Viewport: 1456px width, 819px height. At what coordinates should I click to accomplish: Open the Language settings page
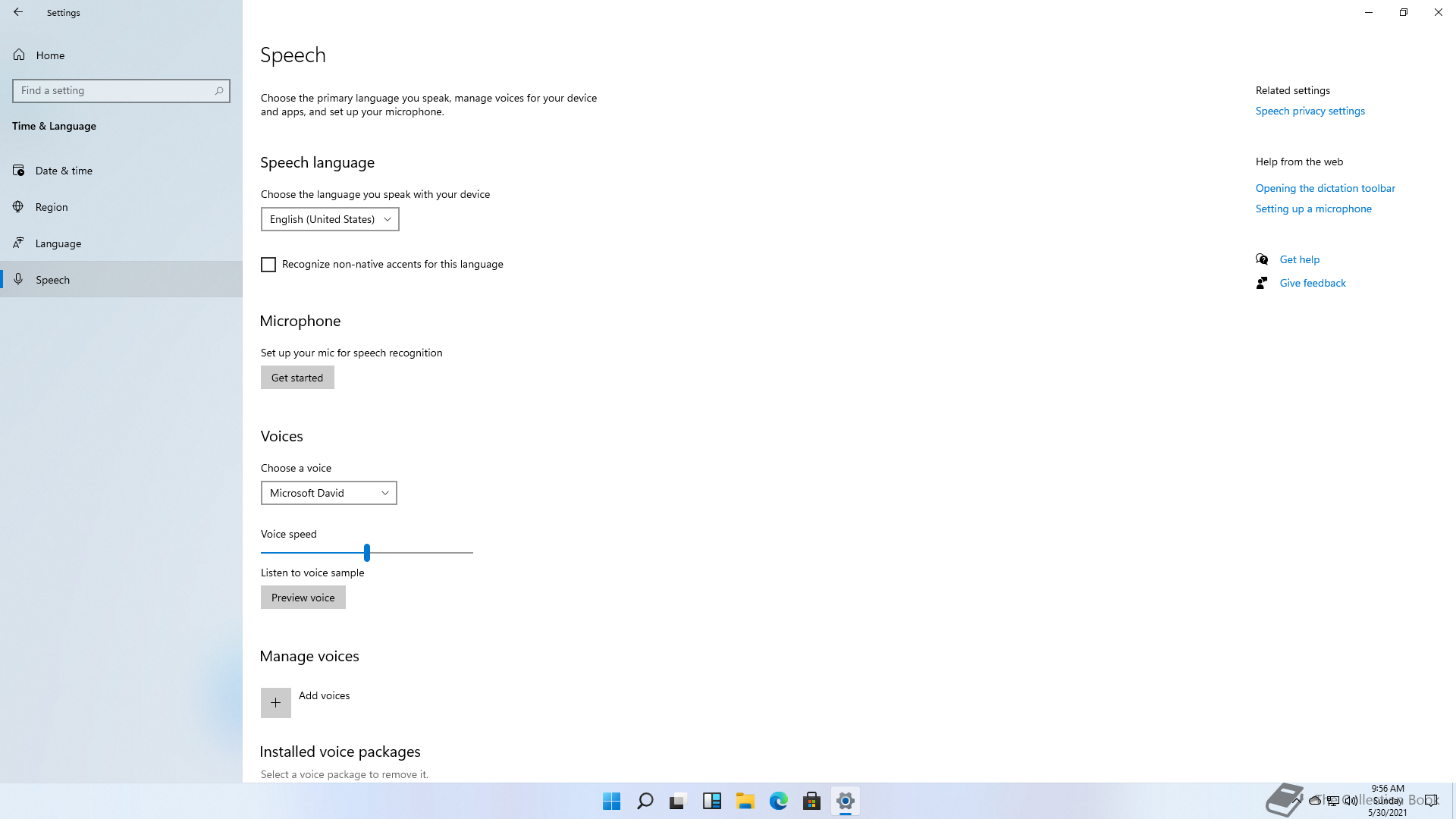(x=58, y=243)
